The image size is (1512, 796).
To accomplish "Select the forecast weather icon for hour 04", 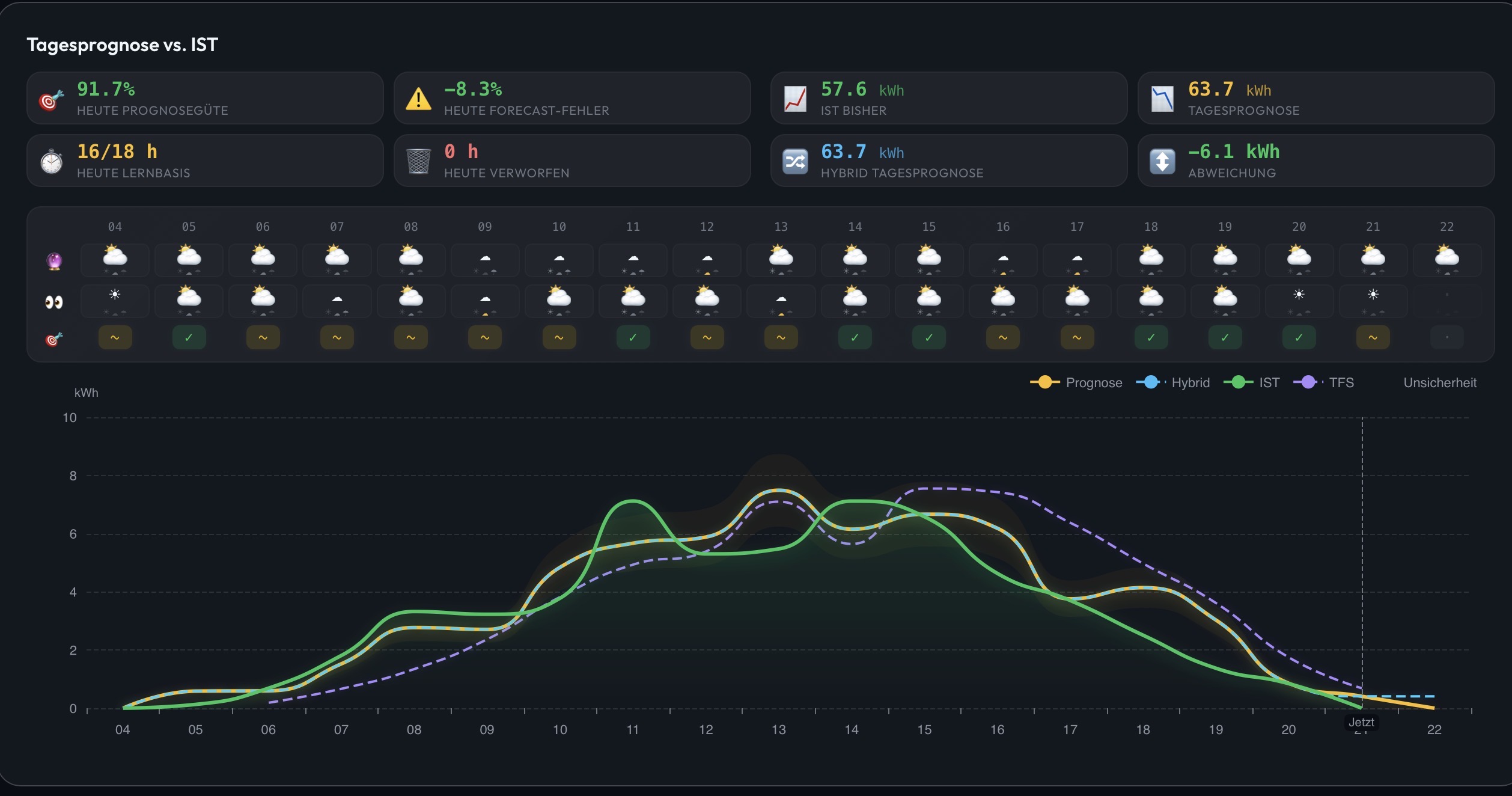I will pyautogui.click(x=115, y=256).
